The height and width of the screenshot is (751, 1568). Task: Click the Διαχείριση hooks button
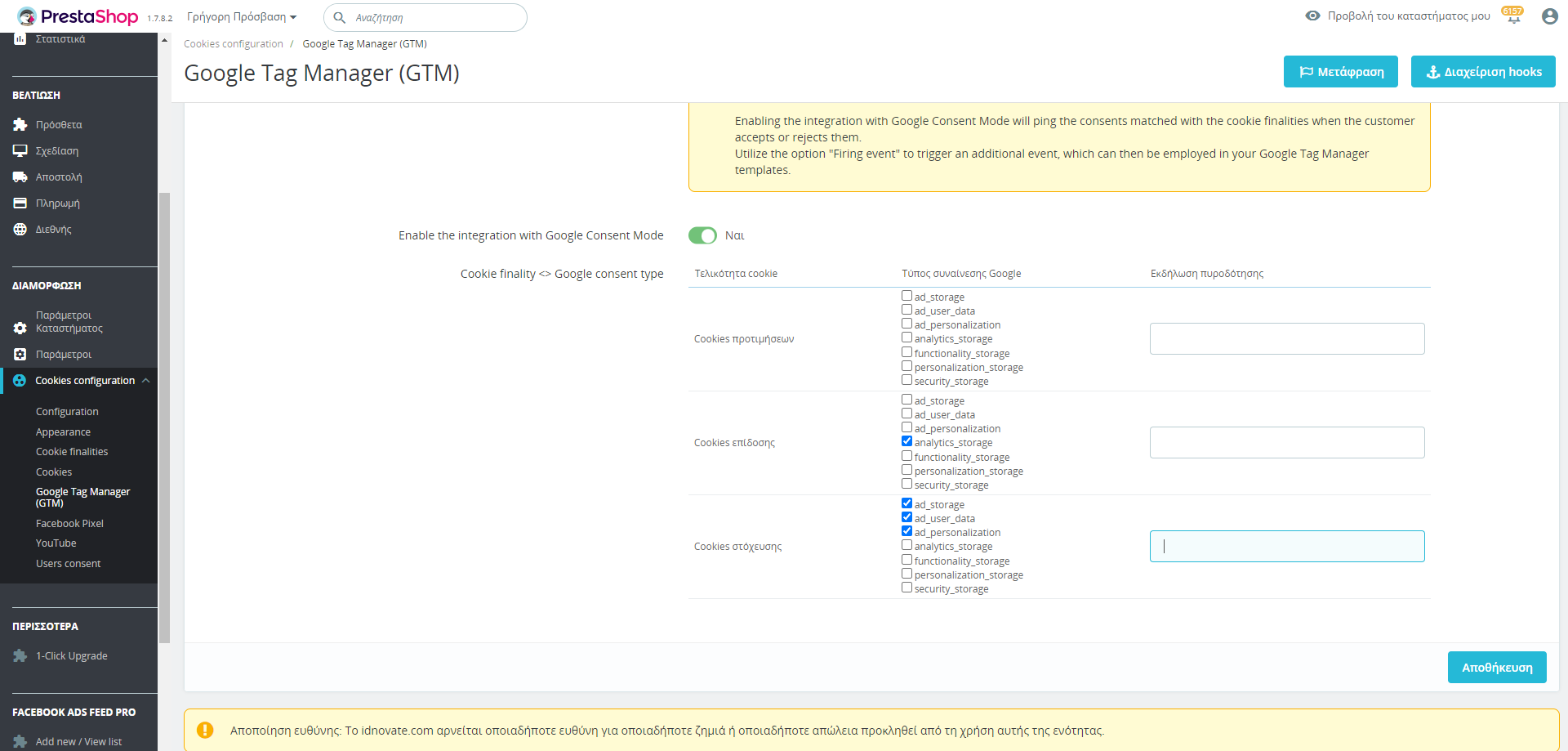tap(1483, 72)
